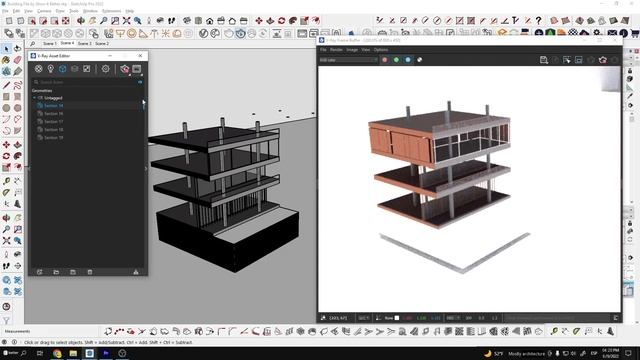Select the Rotated Rectangle tool

tap(18, 97)
